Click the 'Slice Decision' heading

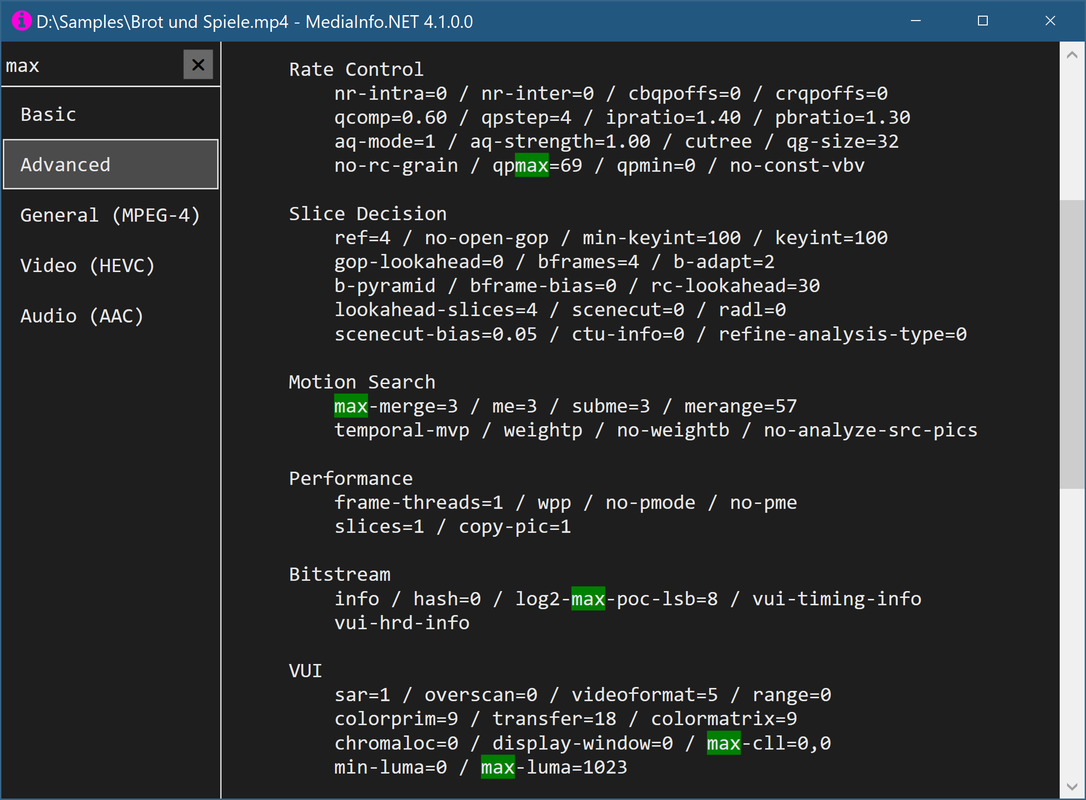pyautogui.click(x=368, y=213)
